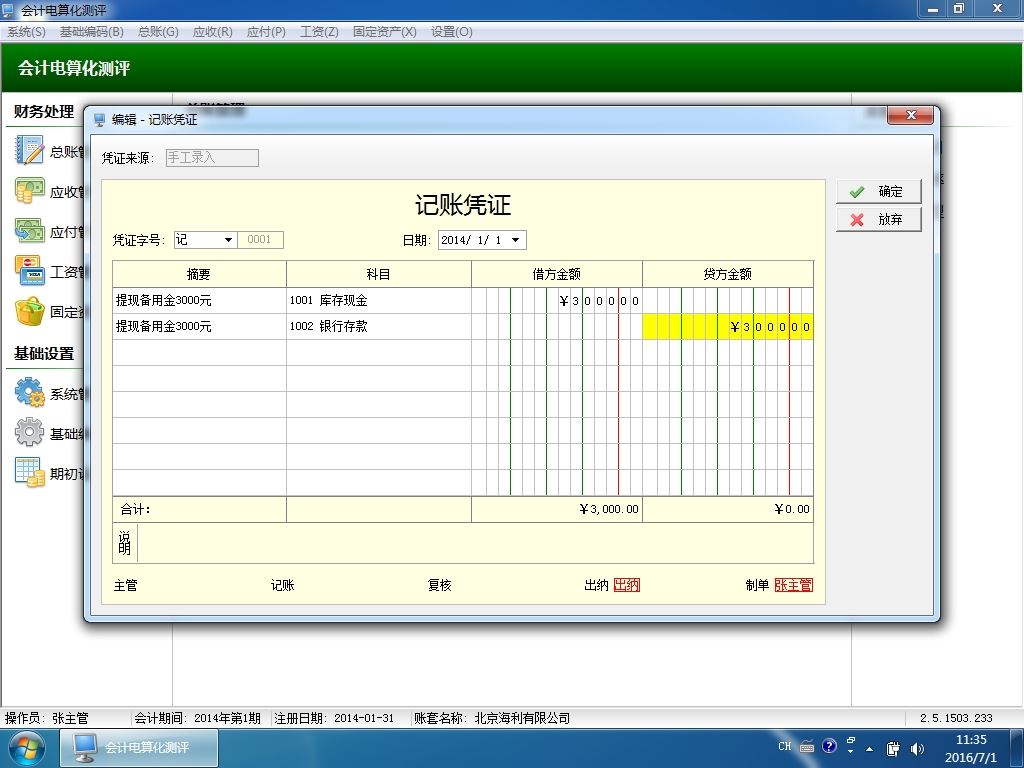Open the volume speaker tray icon
Viewport: 1024px width, 768px height.
918,749
